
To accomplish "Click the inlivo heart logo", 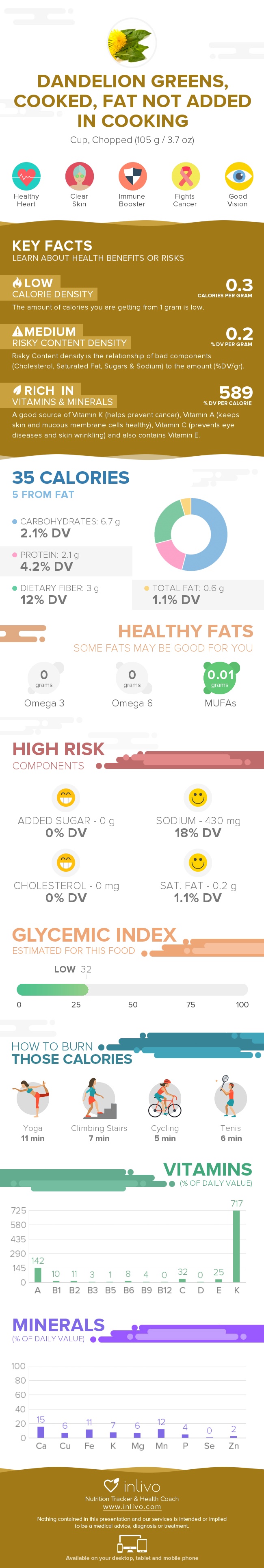I will (x=111, y=1485).
